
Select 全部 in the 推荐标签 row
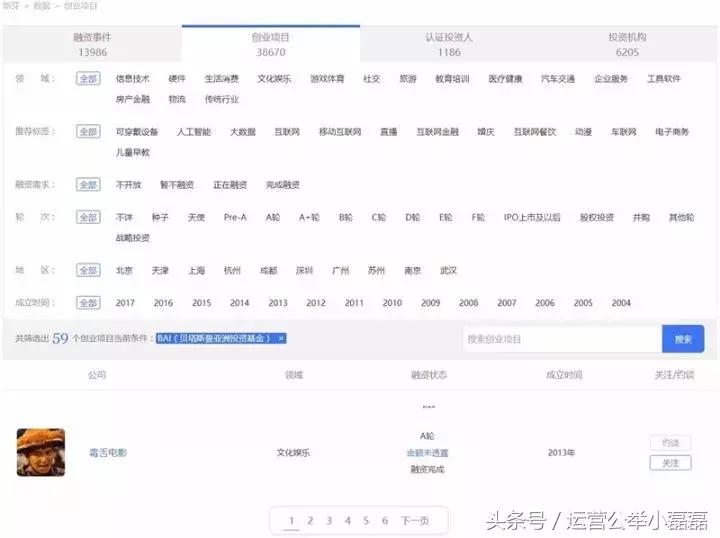[x=88, y=132]
